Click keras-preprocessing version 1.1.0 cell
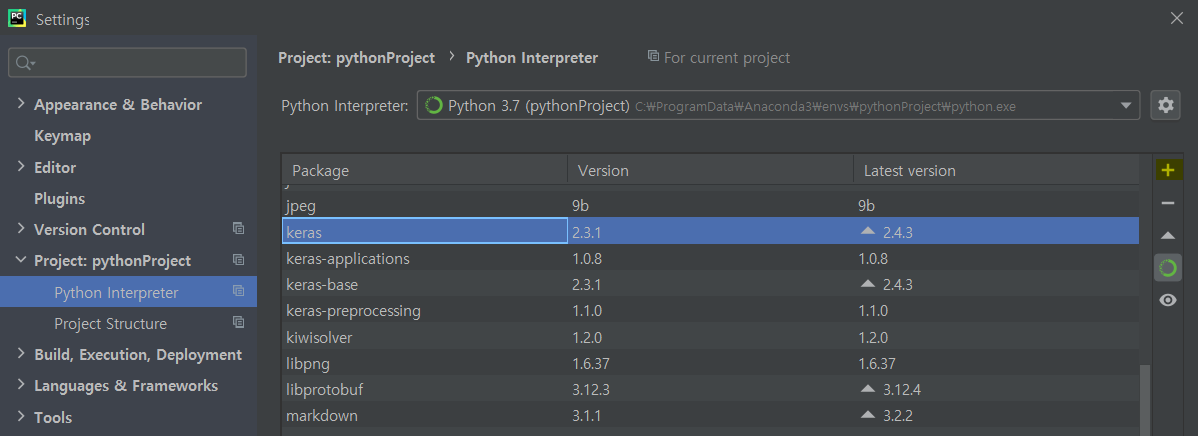 tap(587, 311)
